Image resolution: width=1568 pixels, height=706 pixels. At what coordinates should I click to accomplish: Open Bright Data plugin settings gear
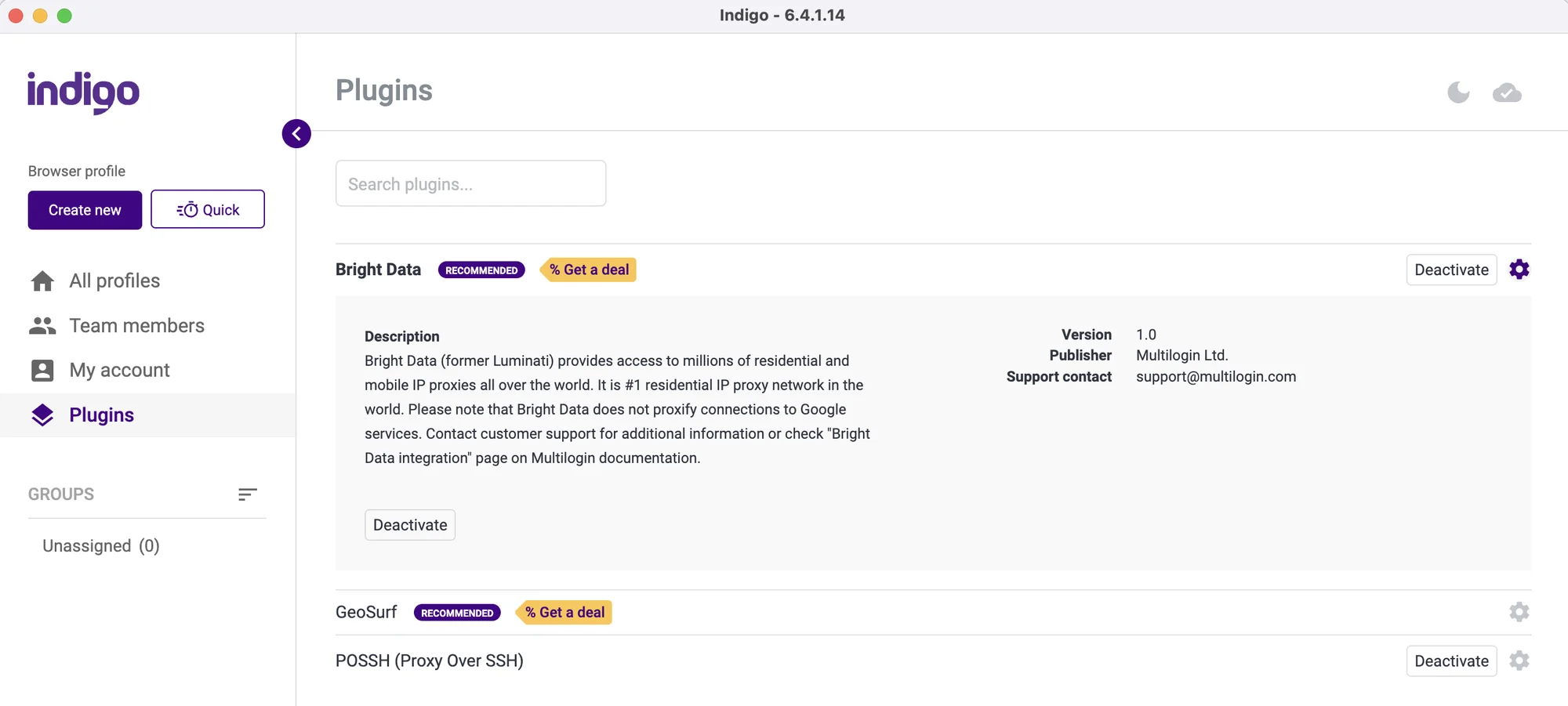click(x=1519, y=270)
